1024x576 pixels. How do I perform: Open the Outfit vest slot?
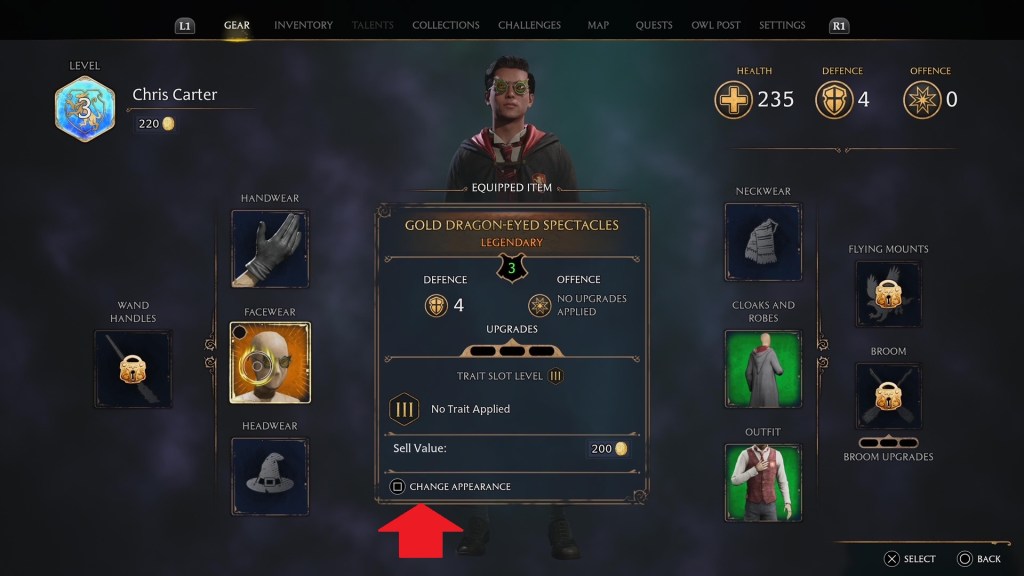coord(763,483)
